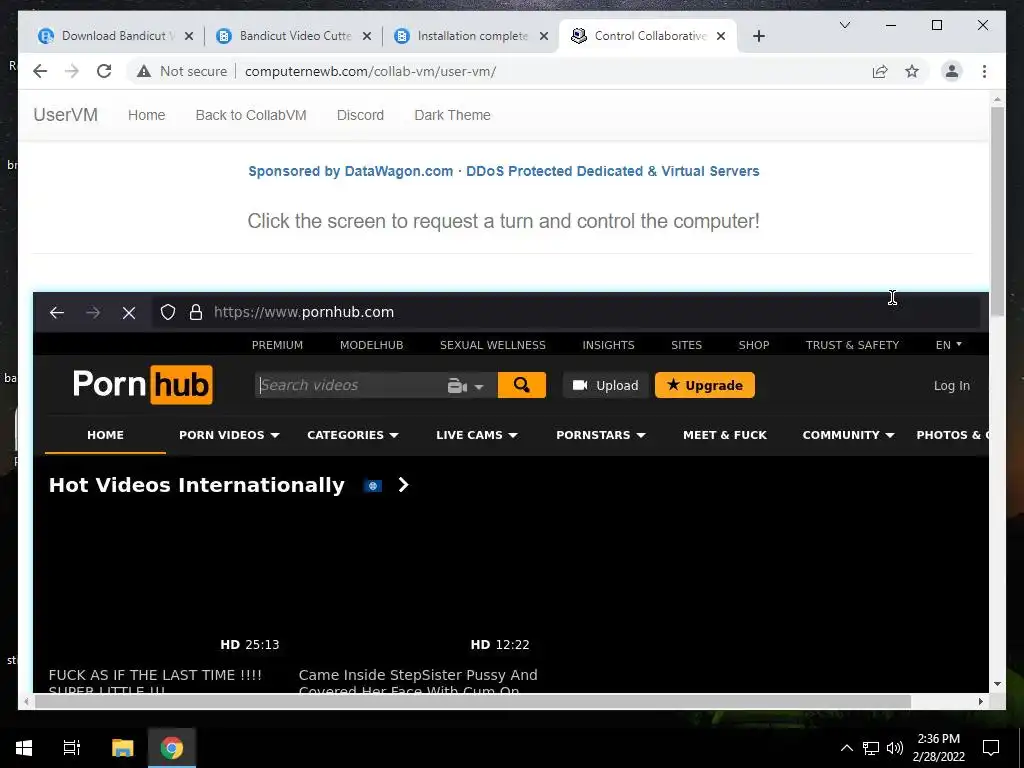Image resolution: width=1024 pixels, height=768 pixels.
Task: Click the Log In link
Action: 952,385
